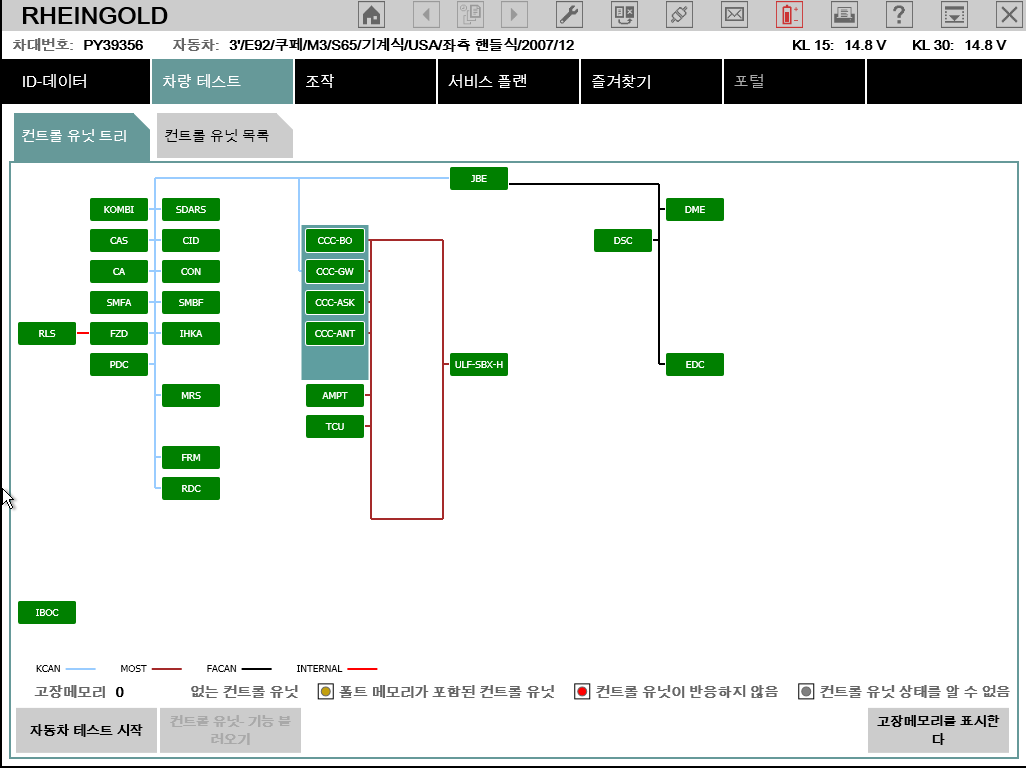The height and width of the screenshot is (768, 1026).
Task: Select the CON control unit
Action: tap(191, 271)
